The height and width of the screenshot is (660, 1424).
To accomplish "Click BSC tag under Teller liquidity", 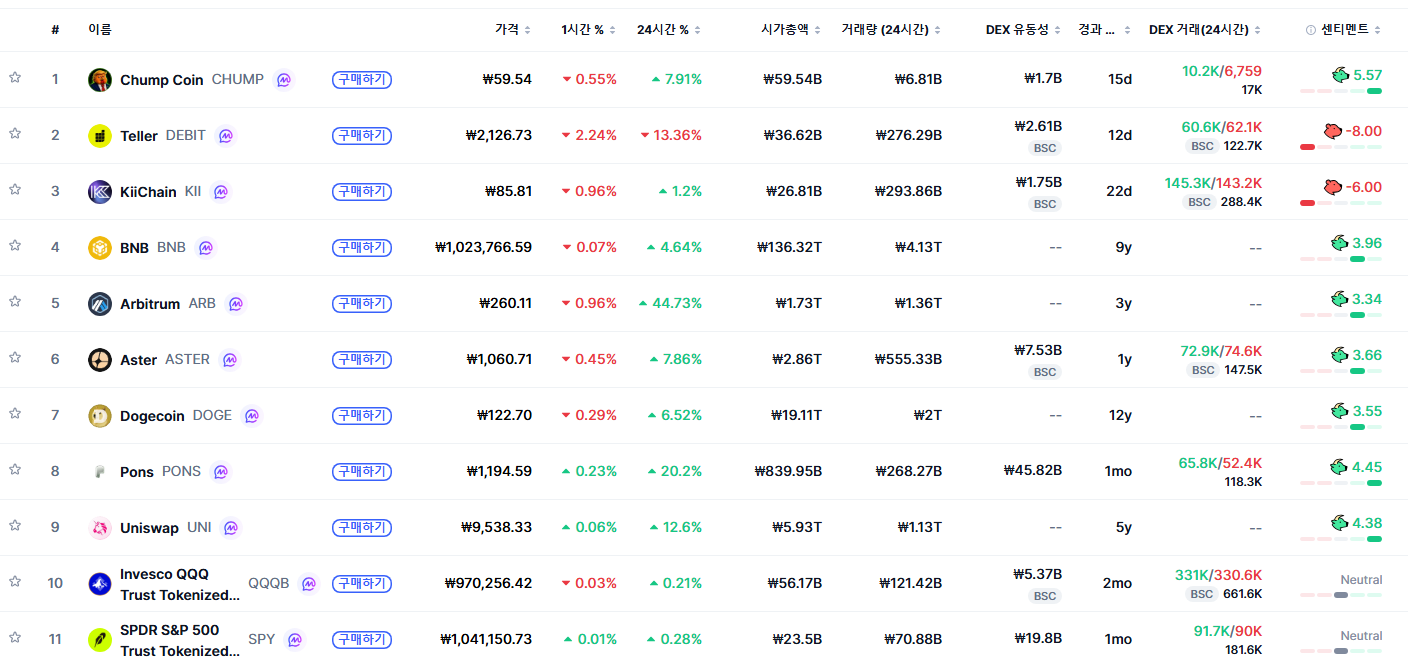I will pyautogui.click(x=1045, y=148).
